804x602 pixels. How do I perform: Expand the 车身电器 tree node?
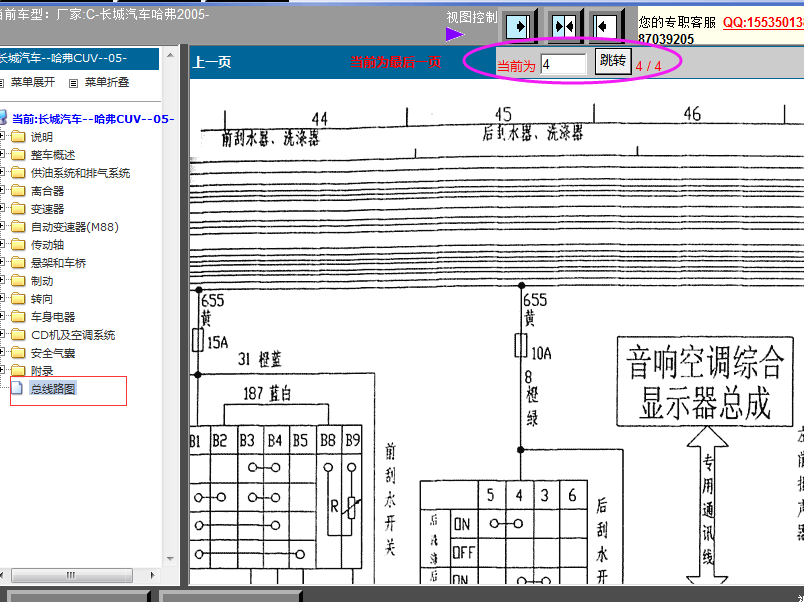pos(2,316)
